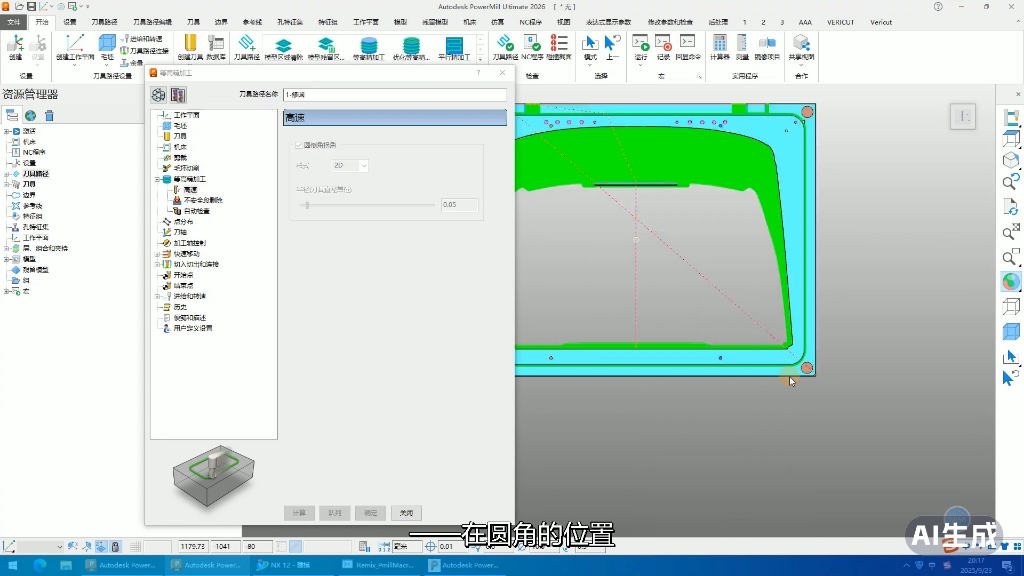Click the 创建刀具 tool icon
Image resolution: width=1024 pixels, height=576 pixels.
point(190,44)
